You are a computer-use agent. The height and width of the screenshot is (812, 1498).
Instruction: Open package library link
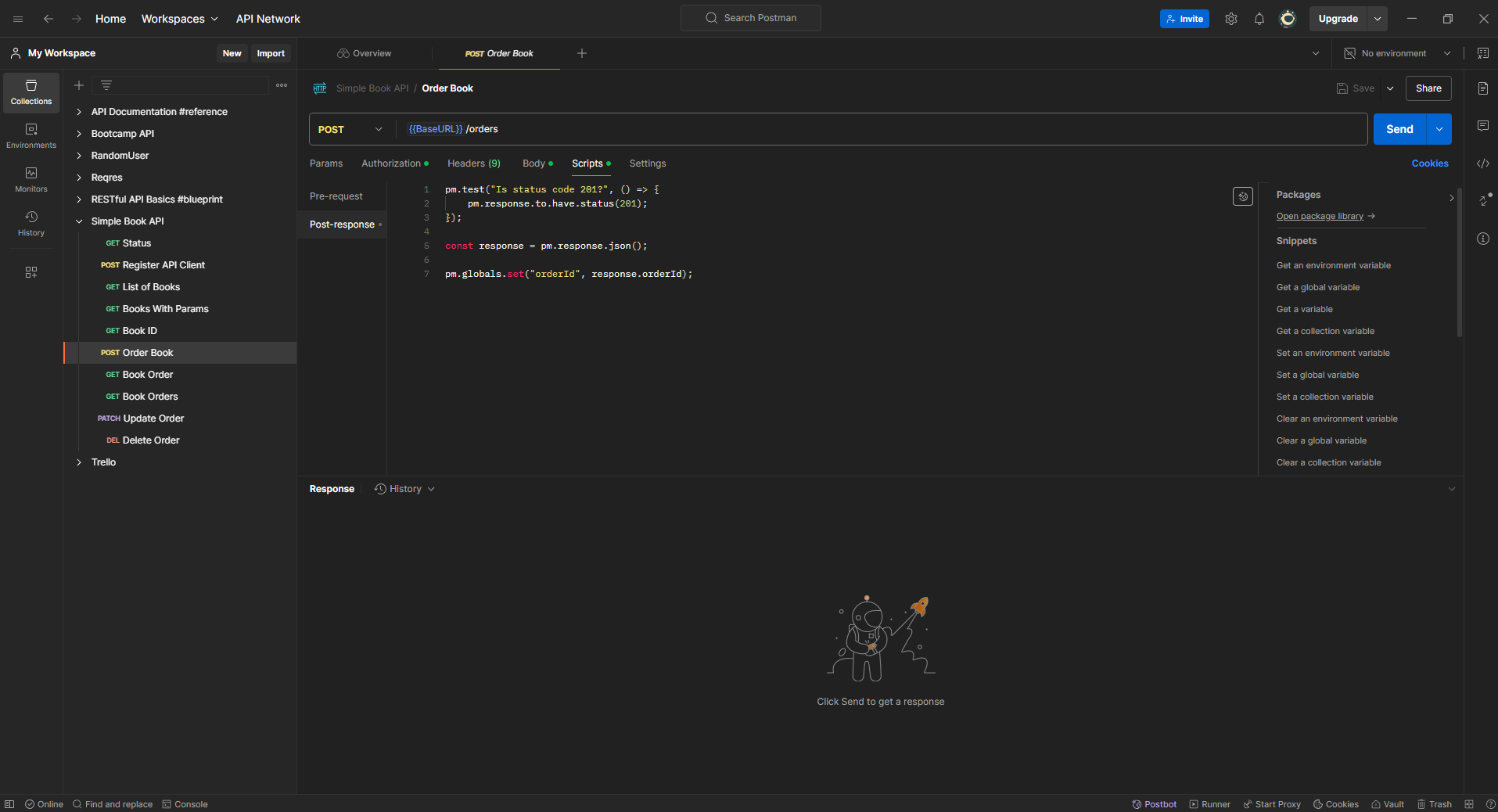tap(1326, 216)
